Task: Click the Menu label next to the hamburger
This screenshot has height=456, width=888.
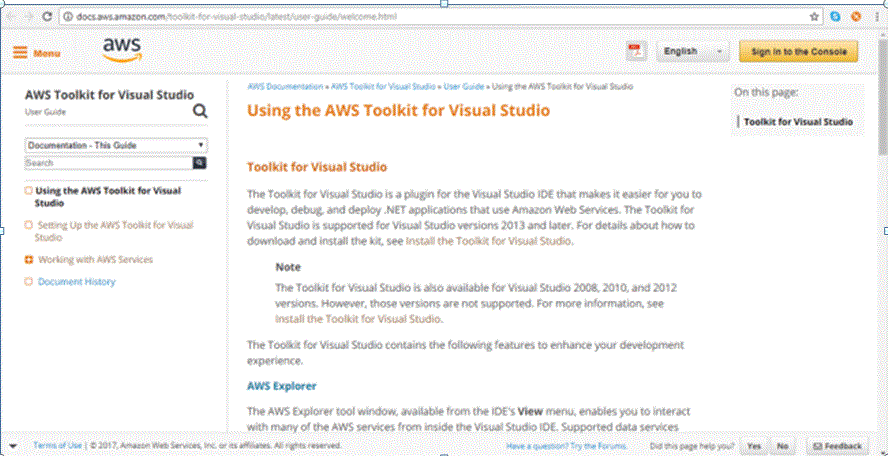Action: click(x=47, y=53)
